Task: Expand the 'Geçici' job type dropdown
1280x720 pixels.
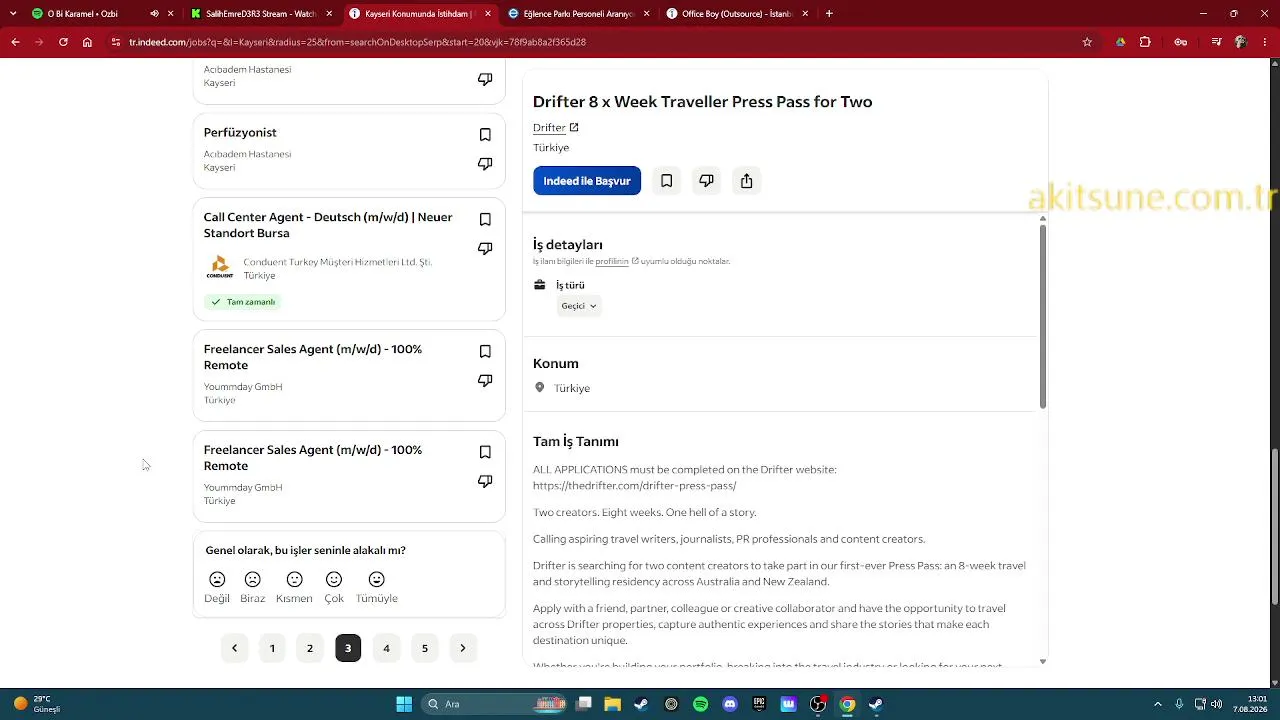Action: click(579, 306)
